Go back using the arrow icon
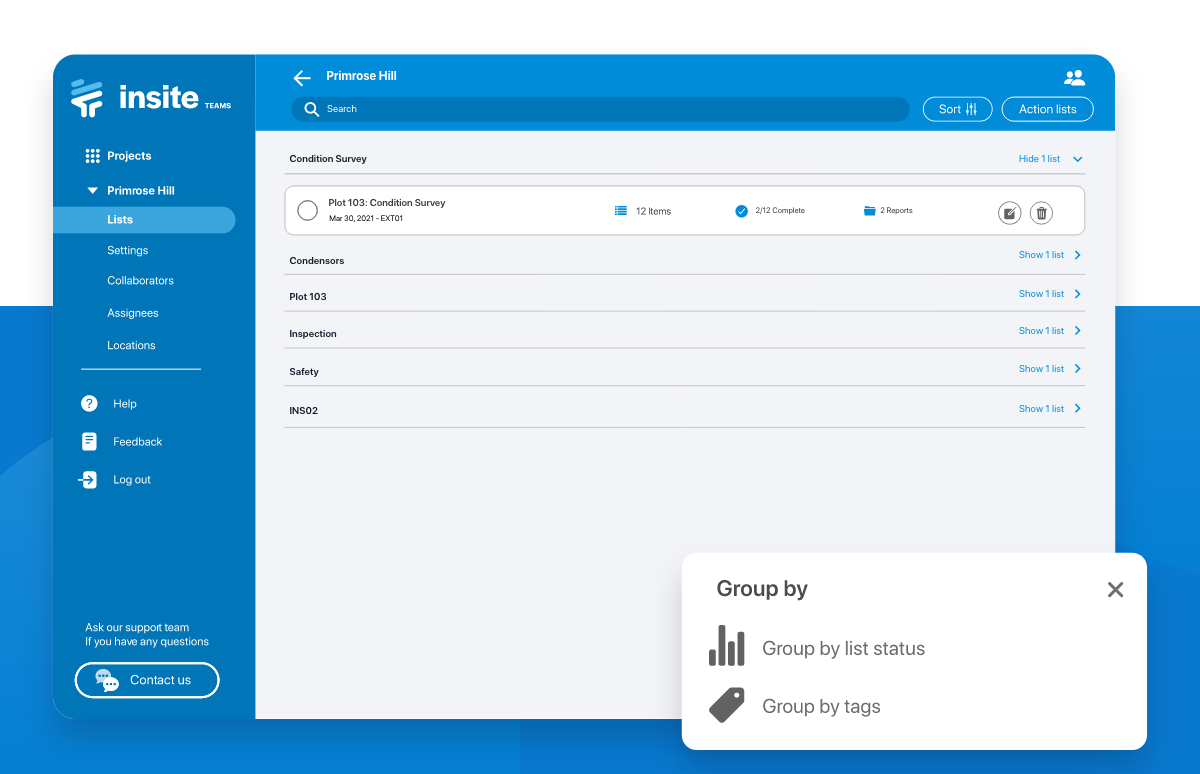Viewport: 1200px width, 774px height. [302, 78]
